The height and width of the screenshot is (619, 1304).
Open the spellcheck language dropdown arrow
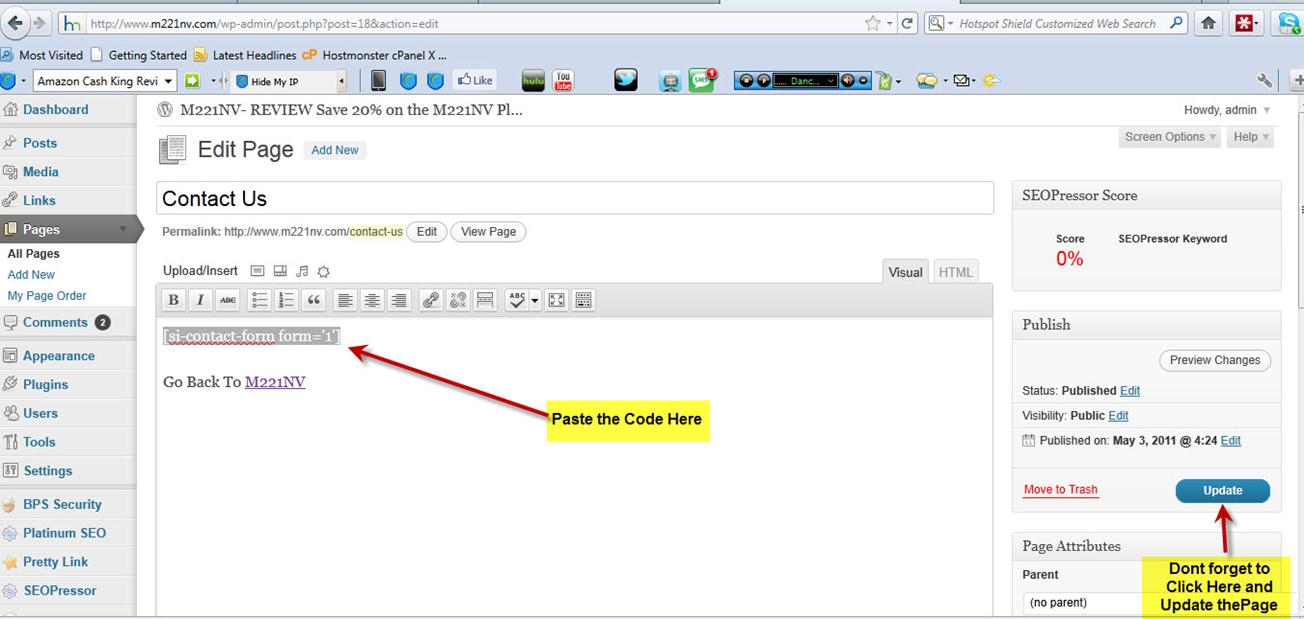click(535, 300)
